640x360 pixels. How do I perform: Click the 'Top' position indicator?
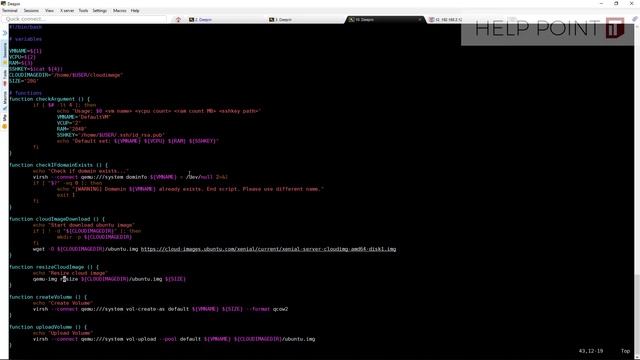tap(625, 351)
